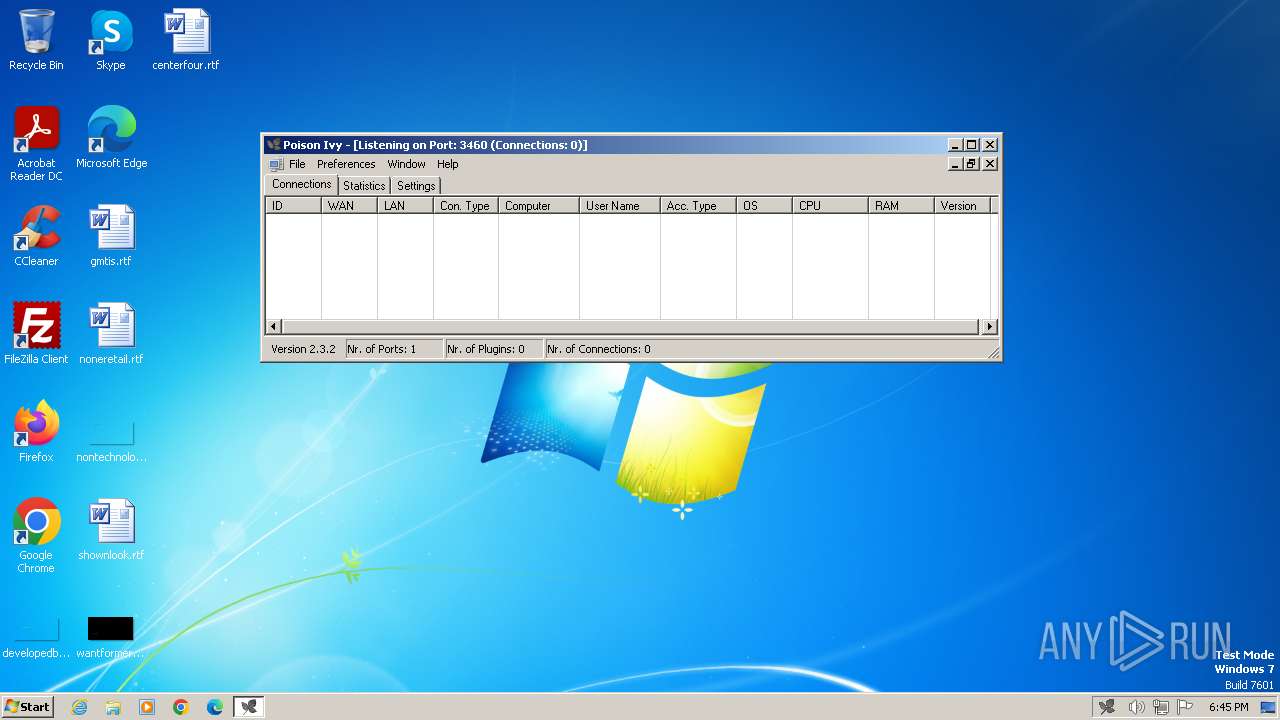
Task: Click the horizontal scrollbar left arrow
Action: pos(273,327)
